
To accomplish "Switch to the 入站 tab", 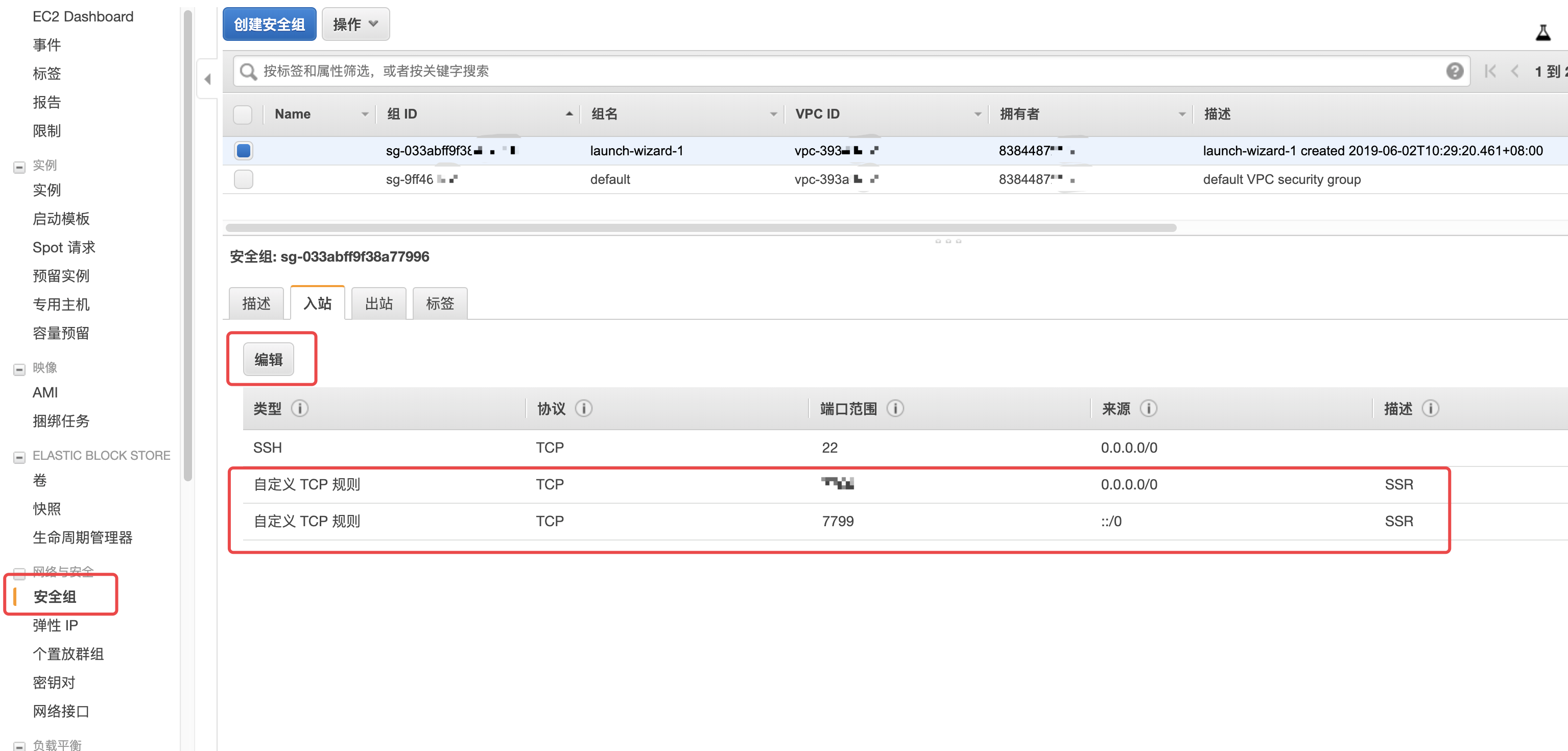I will tap(318, 303).
